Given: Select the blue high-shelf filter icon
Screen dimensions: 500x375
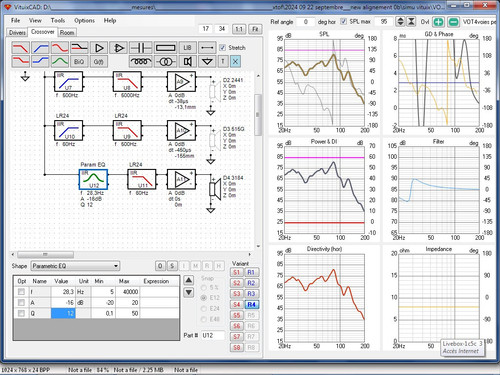Looking at the screenshot, I should 40,61.
